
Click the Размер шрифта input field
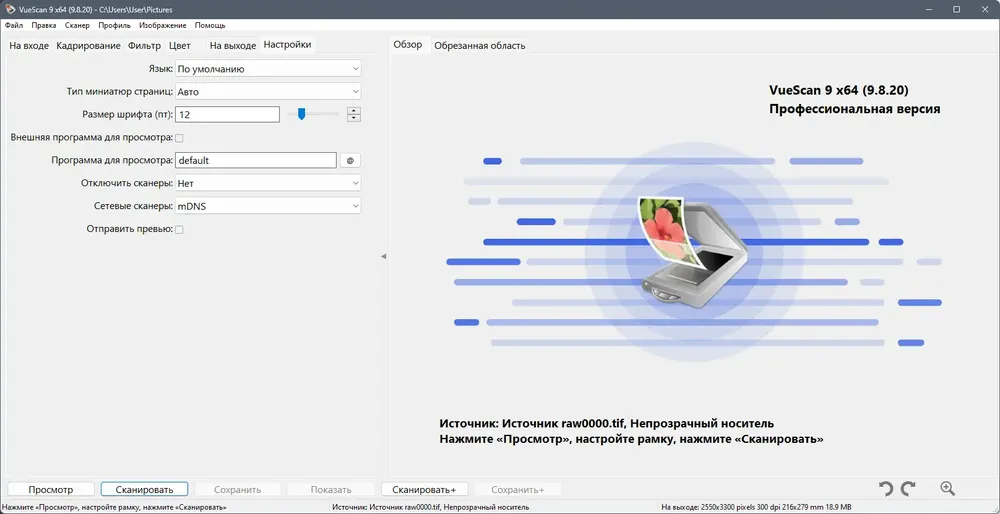pyautogui.click(x=228, y=115)
